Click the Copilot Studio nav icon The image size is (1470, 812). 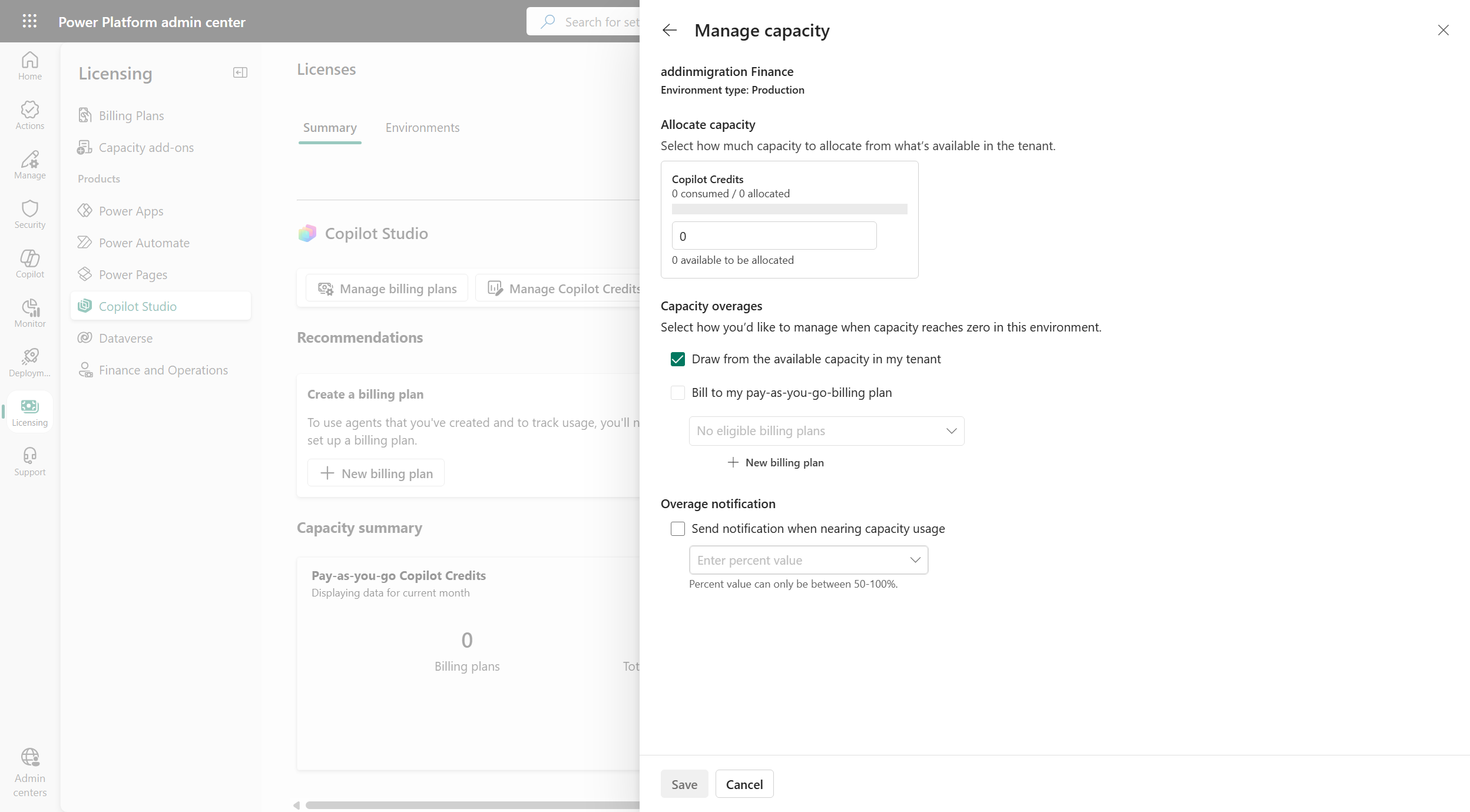point(85,306)
